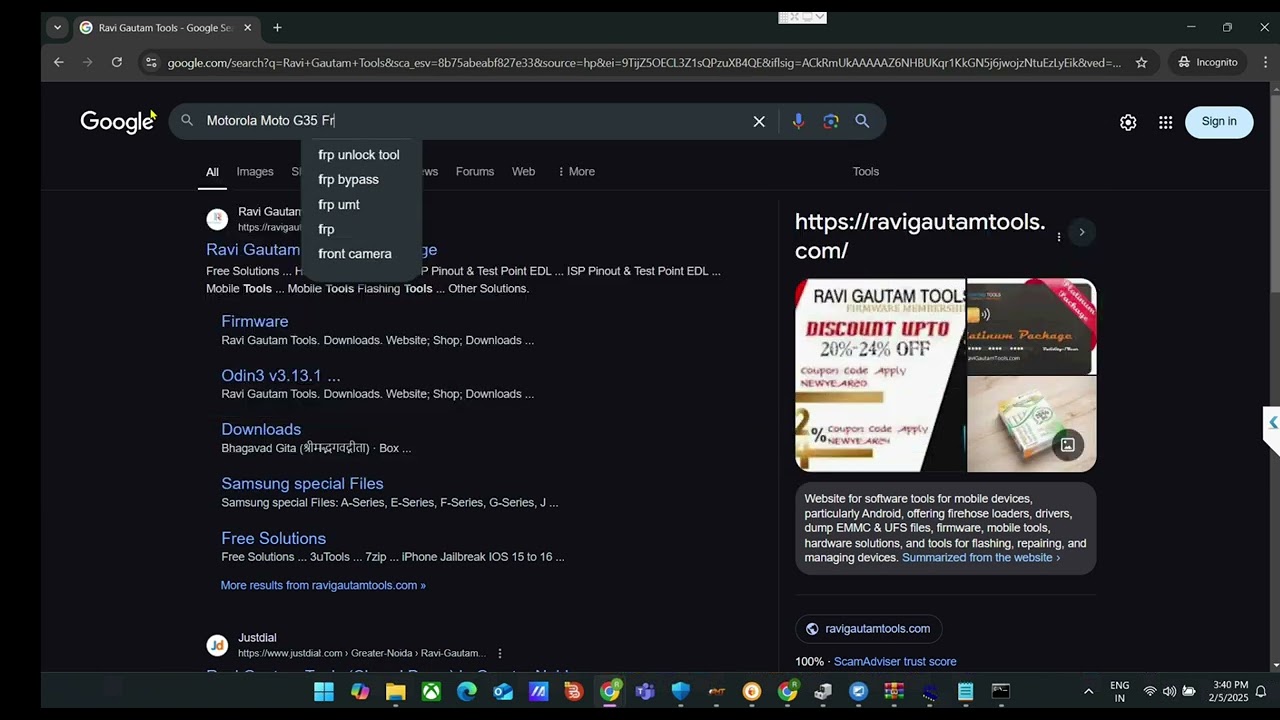This screenshot has width=1280, height=720.
Task: Open File Explorer from the taskbar
Action: 396,691
